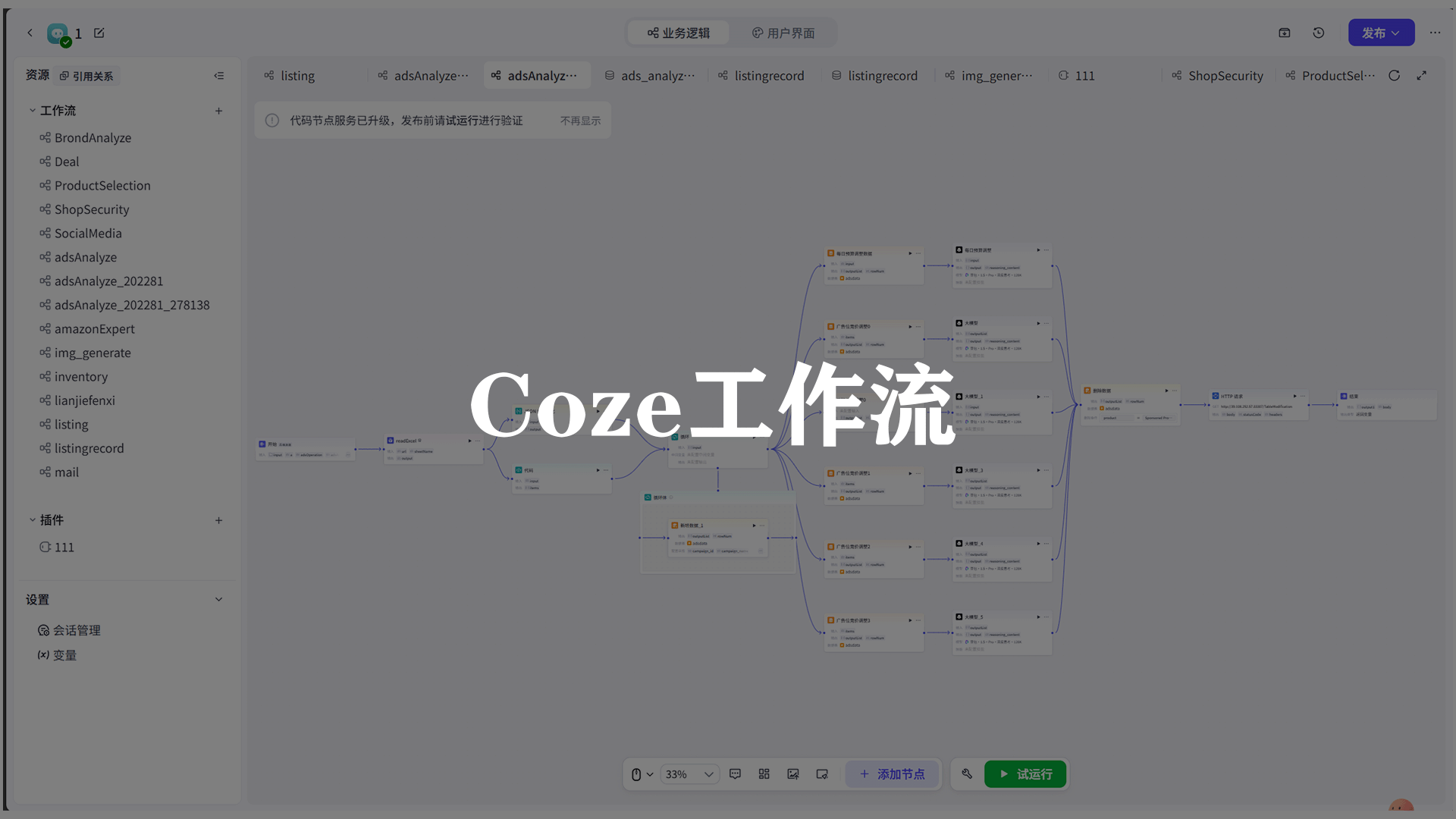
Task: Open the 33% zoom dropdown
Action: click(689, 774)
